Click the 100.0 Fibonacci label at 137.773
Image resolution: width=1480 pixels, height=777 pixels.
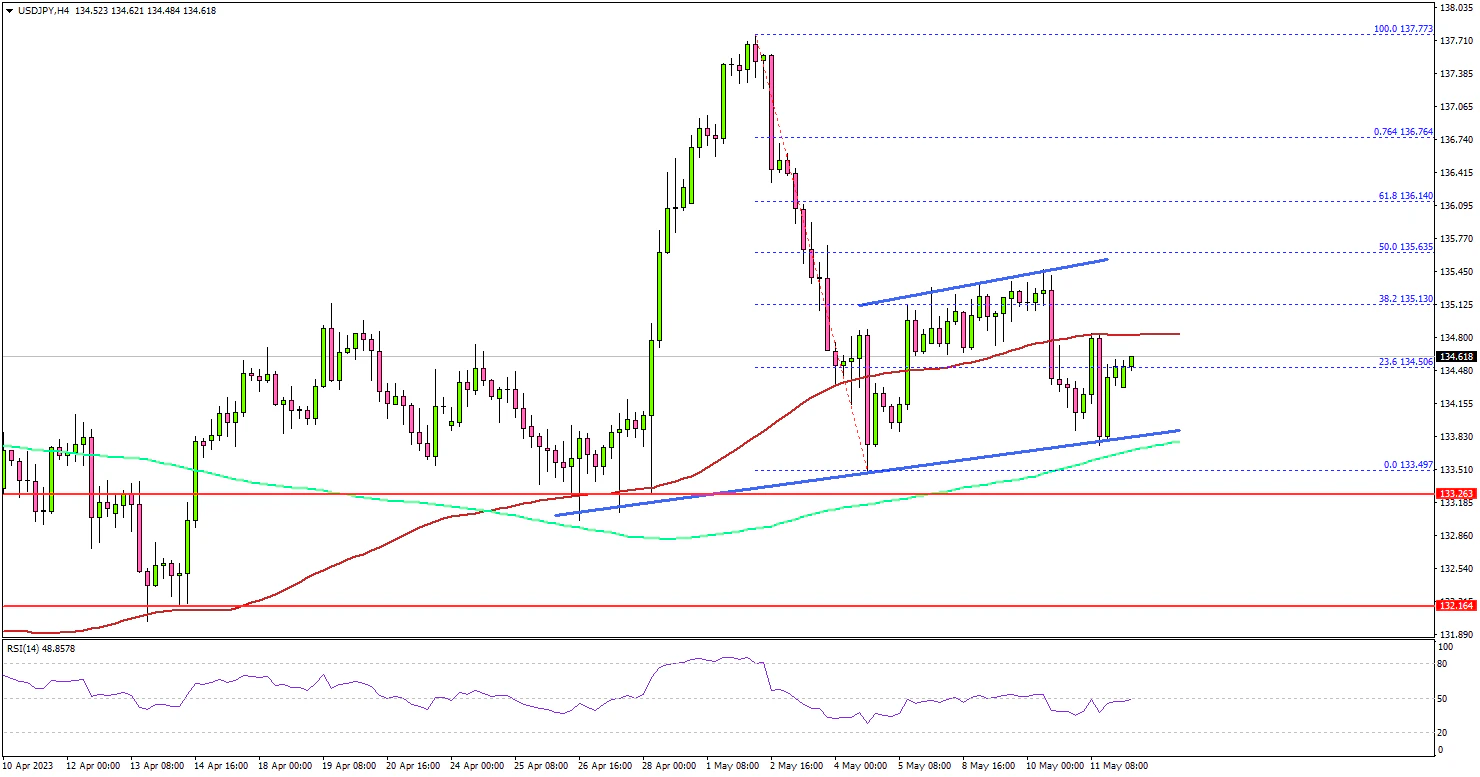[1403, 29]
